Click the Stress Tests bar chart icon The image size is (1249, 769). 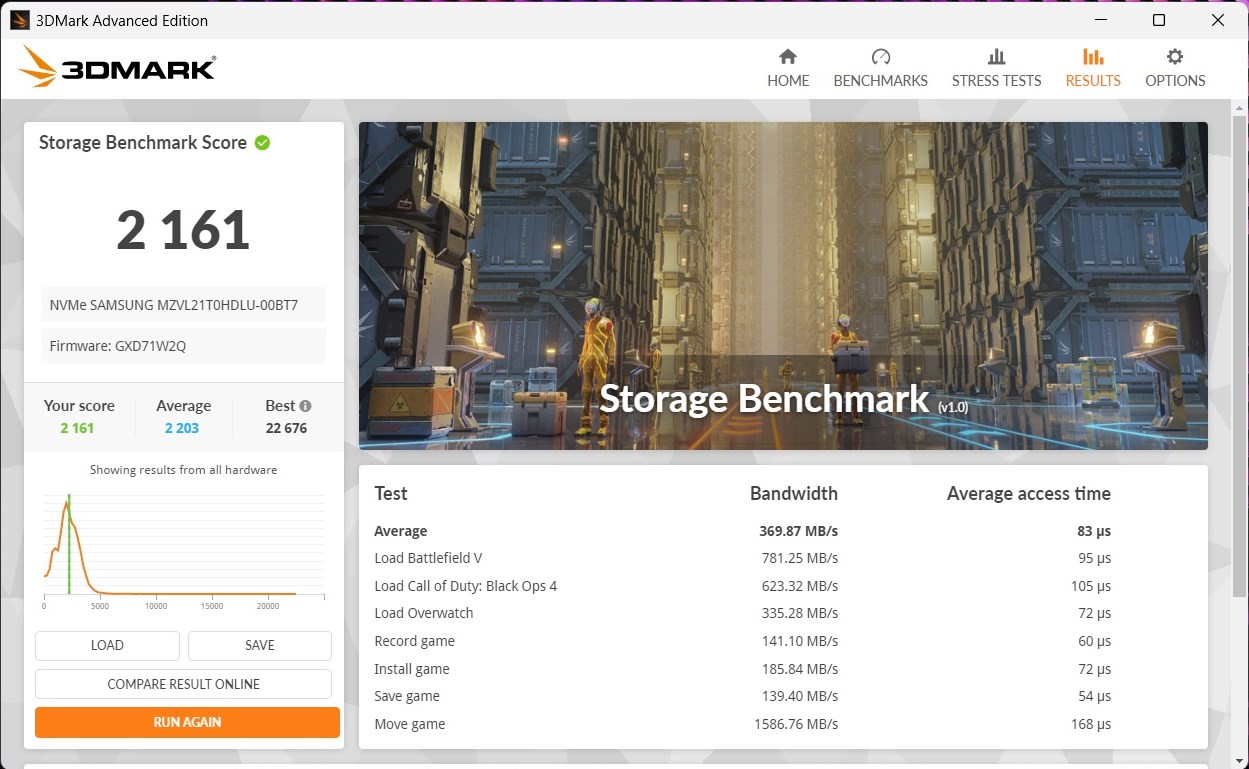click(x=996, y=57)
